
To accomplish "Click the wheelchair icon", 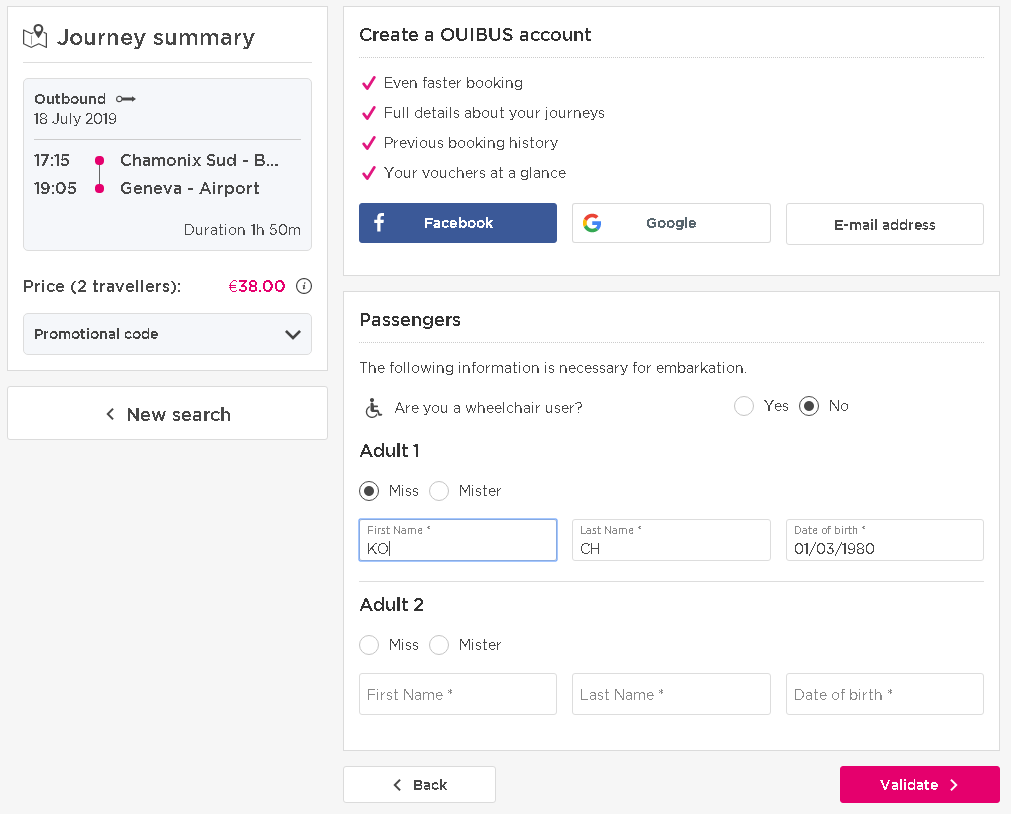I will pos(373,407).
